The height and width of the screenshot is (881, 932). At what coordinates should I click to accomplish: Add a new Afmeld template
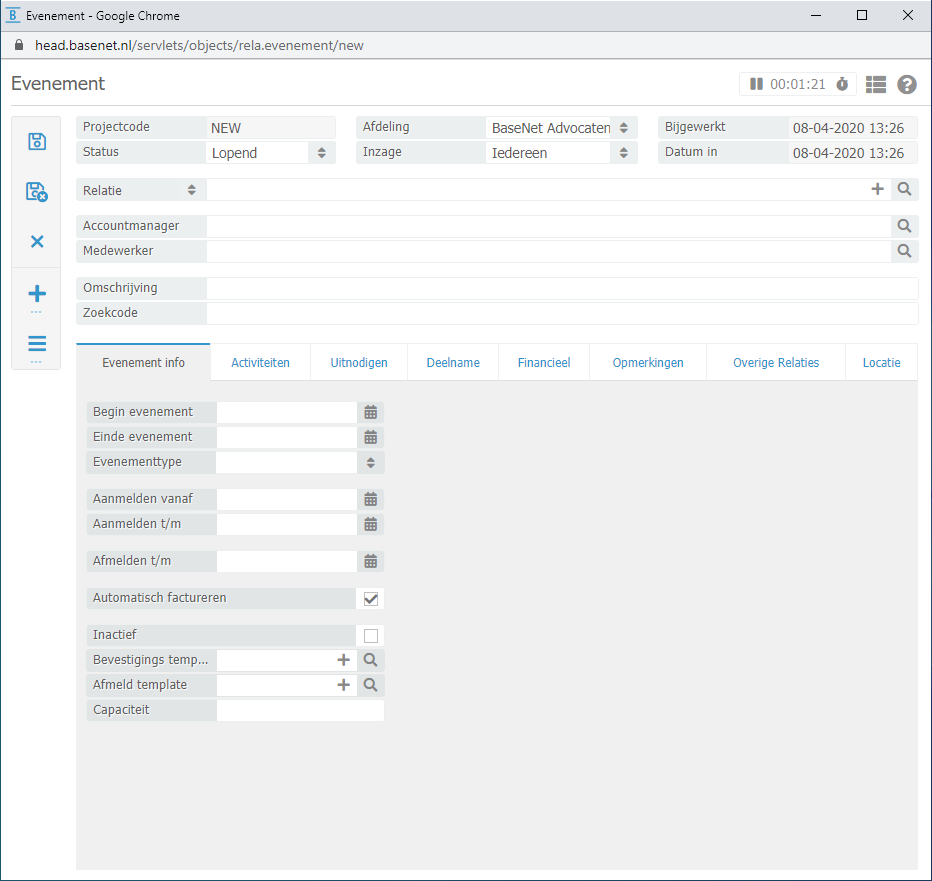(x=344, y=685)
